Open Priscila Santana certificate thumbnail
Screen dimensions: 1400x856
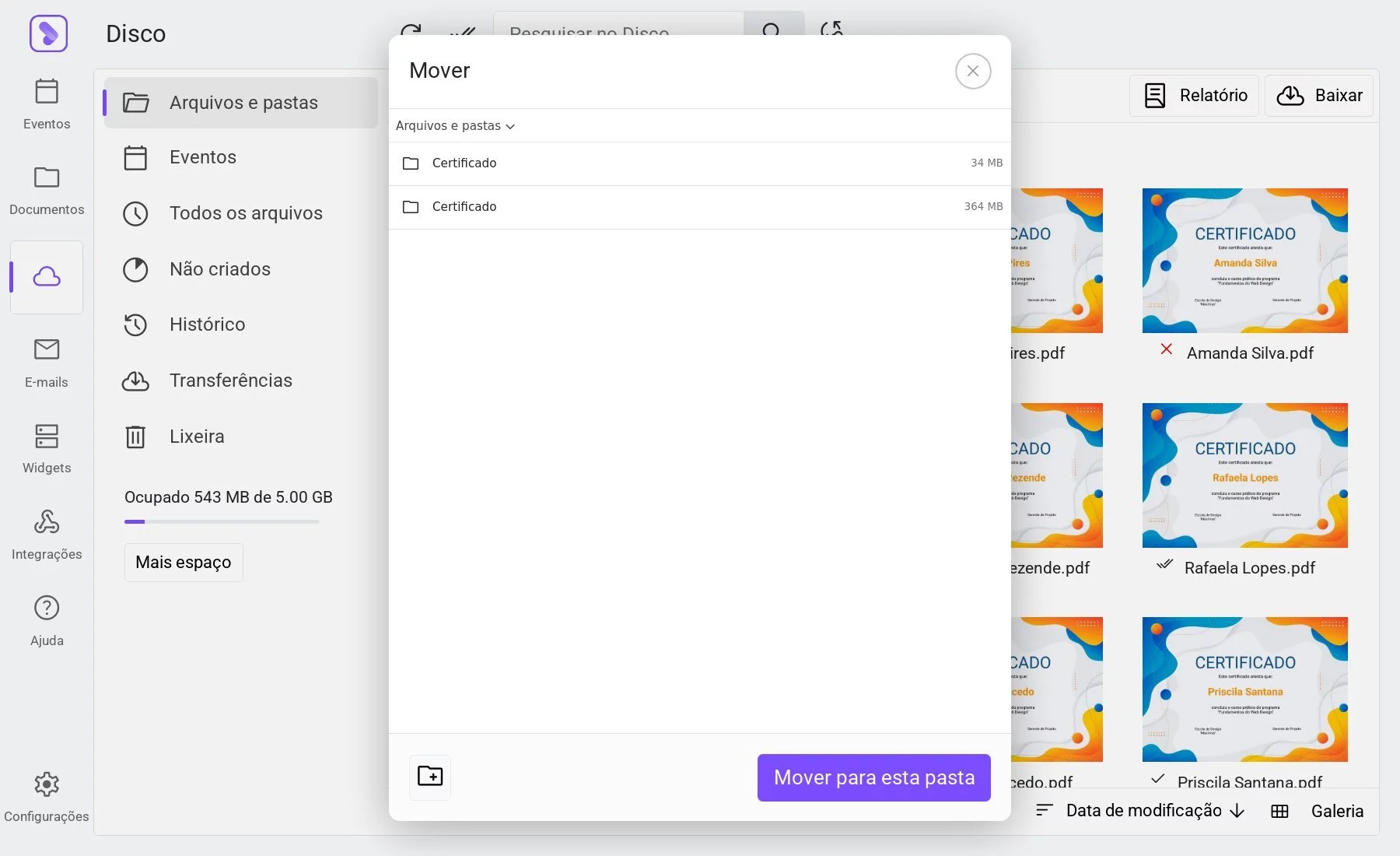tap(1244, 689)
